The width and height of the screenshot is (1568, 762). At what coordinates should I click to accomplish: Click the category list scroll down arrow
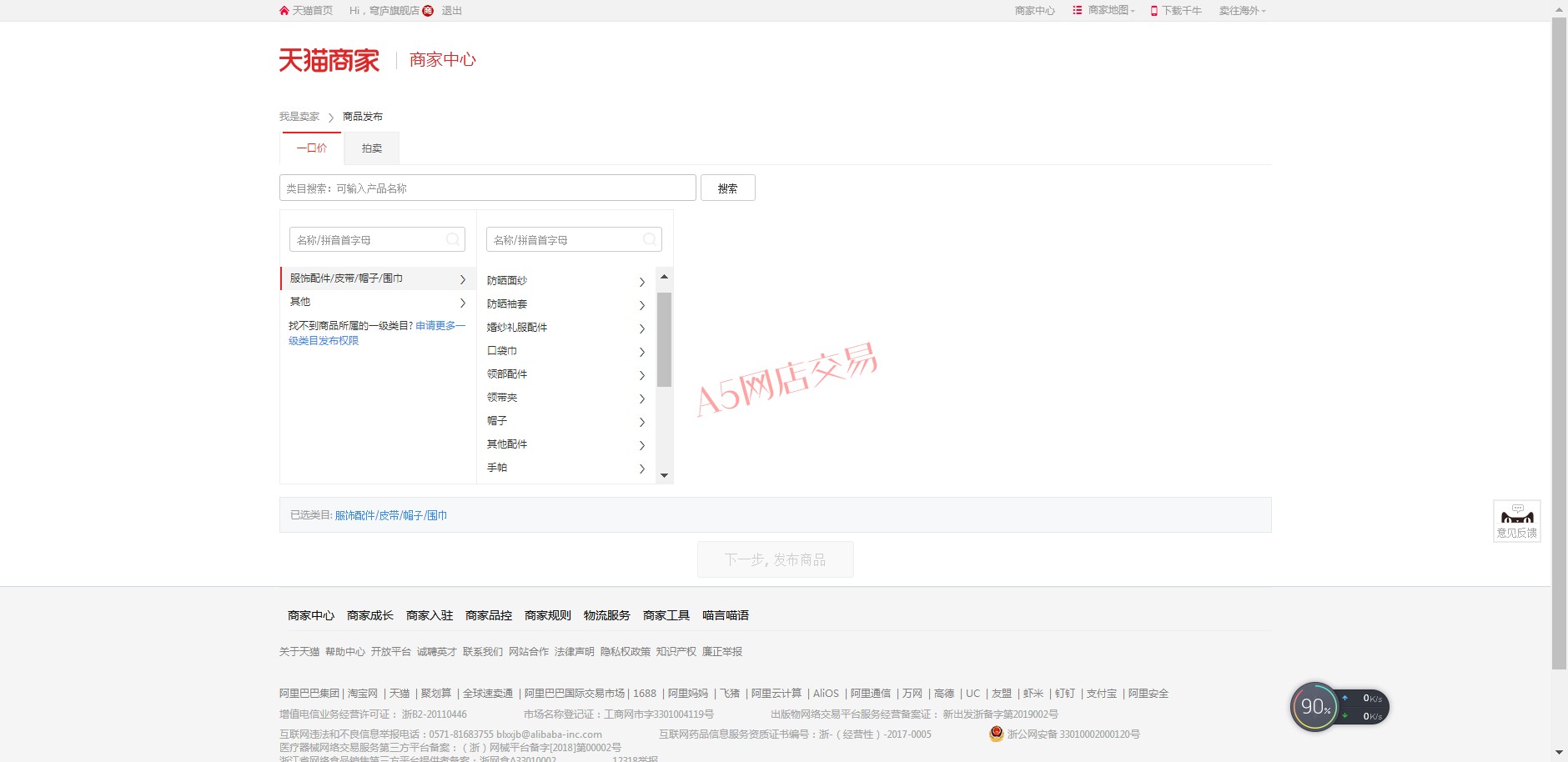(x=664, y=475)
